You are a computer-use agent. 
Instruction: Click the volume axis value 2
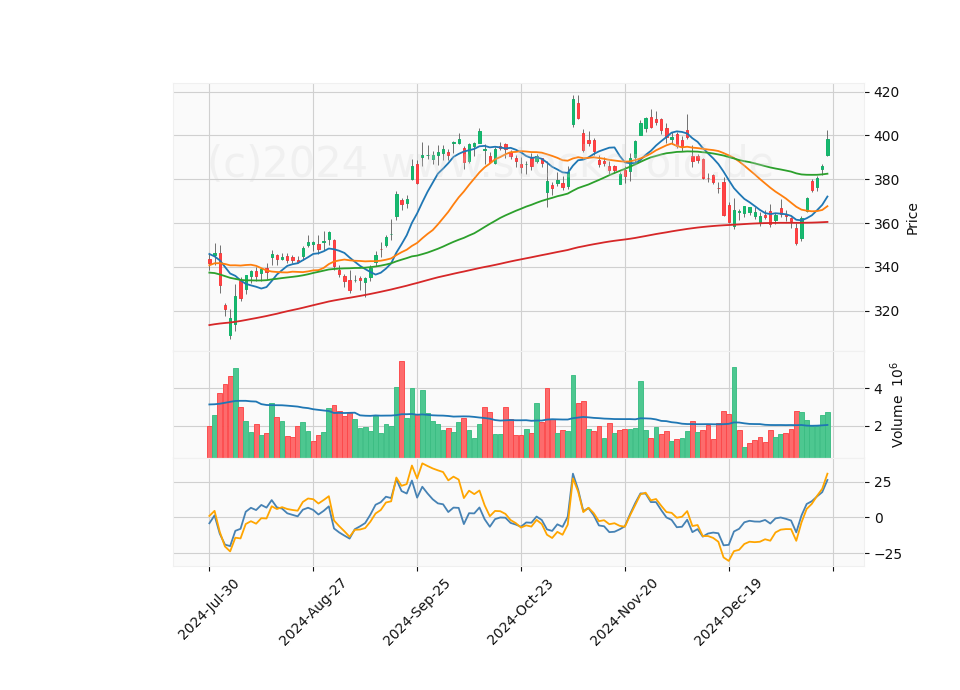879,427
